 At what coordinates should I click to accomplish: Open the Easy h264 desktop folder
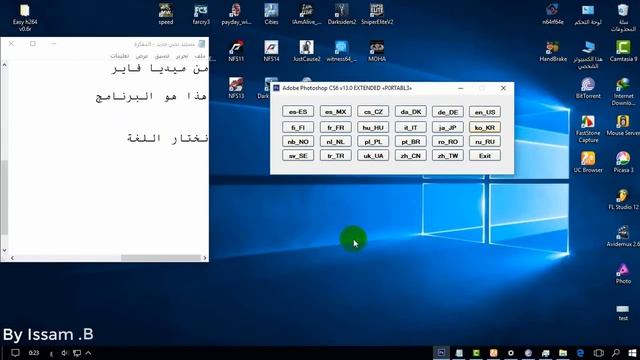pos(24,16)
